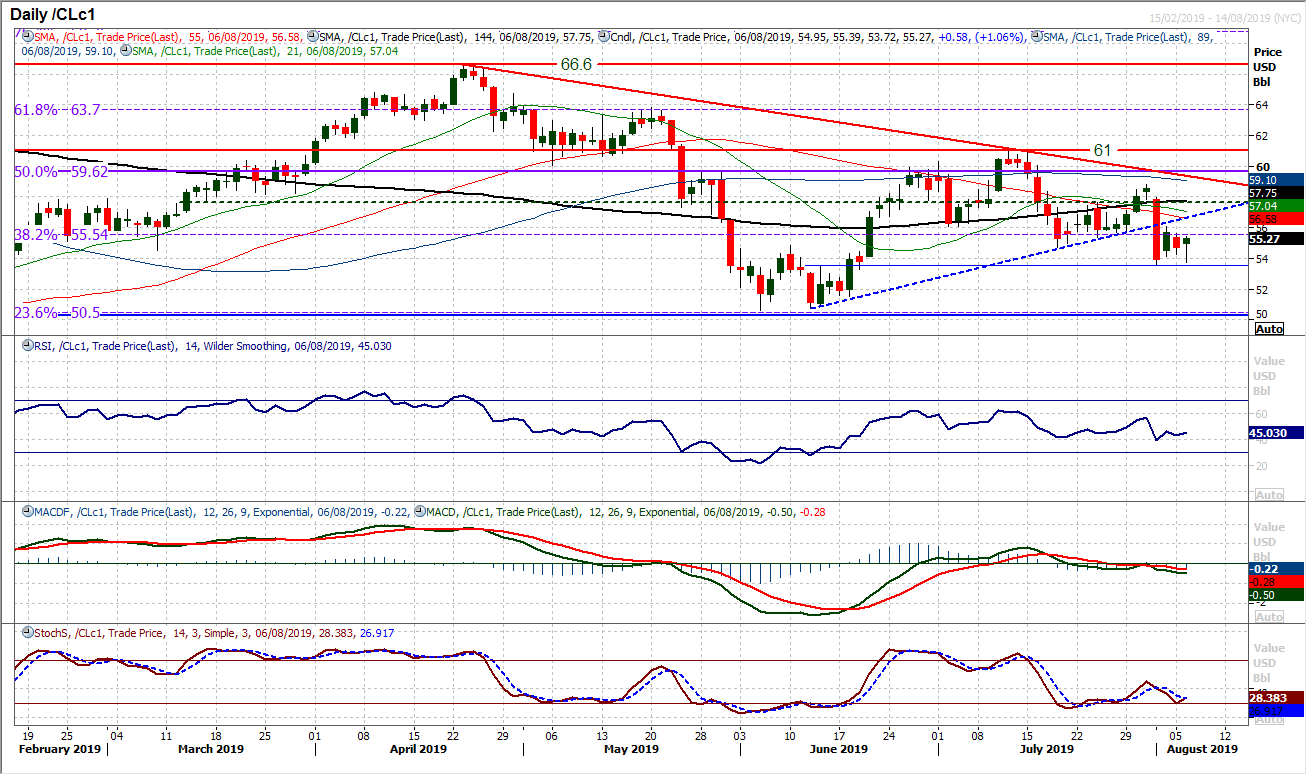The image size is (1307, 775).
Task: Click the Auto scale button in the RSI pane
Action: pyautogui.click(x=1268, y=495)
